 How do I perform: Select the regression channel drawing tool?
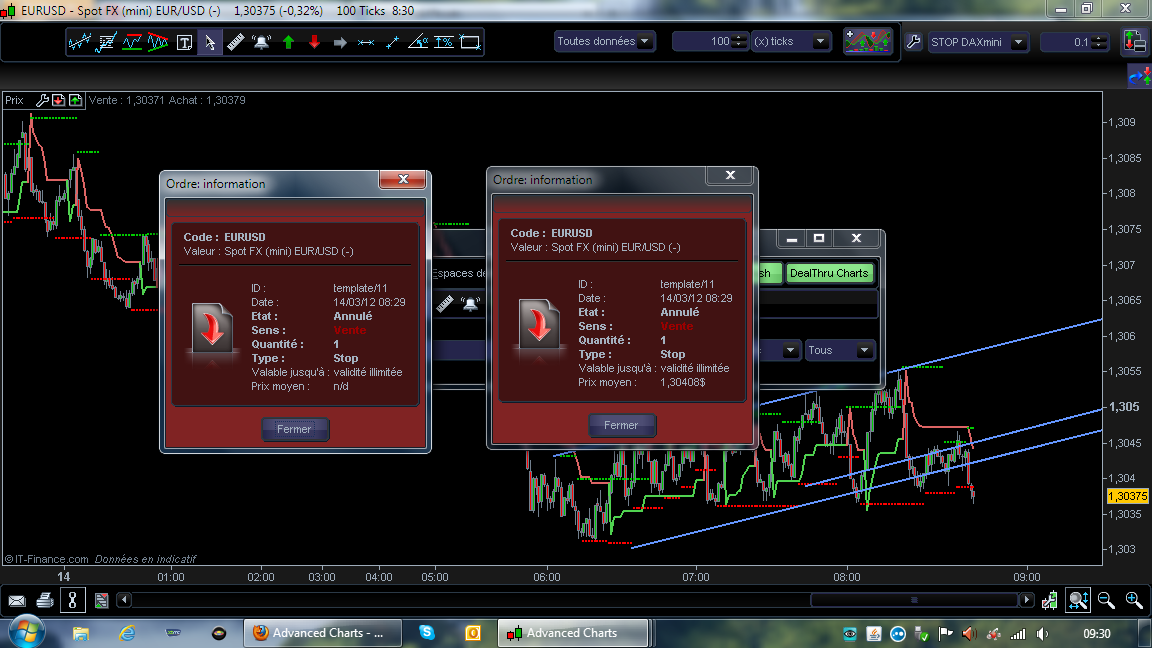coord(107,42)
